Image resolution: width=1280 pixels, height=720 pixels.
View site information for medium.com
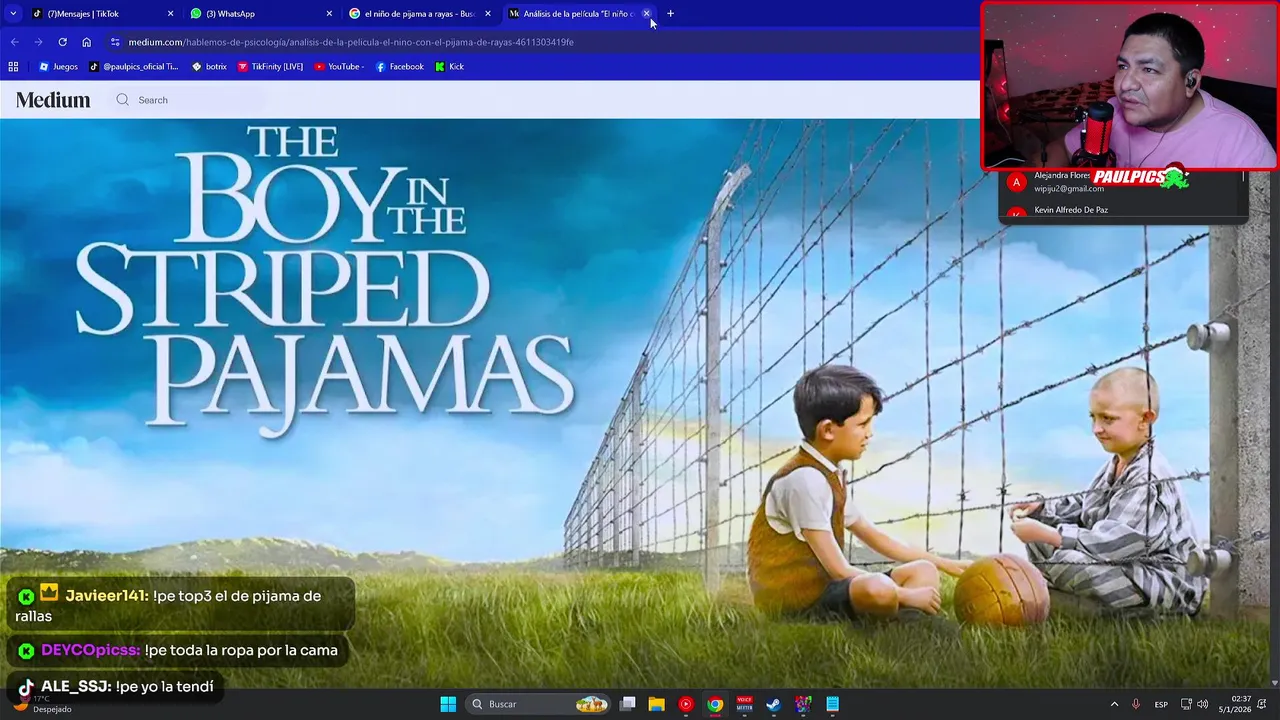coord(115,42)
